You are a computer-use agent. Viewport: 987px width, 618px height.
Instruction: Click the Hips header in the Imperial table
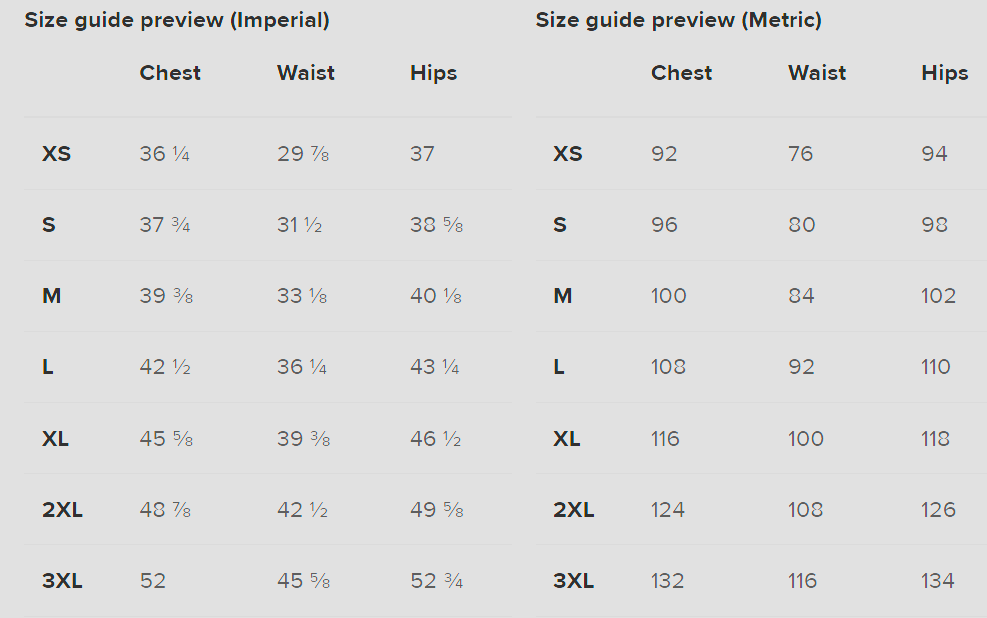click(x=433, y=73)
